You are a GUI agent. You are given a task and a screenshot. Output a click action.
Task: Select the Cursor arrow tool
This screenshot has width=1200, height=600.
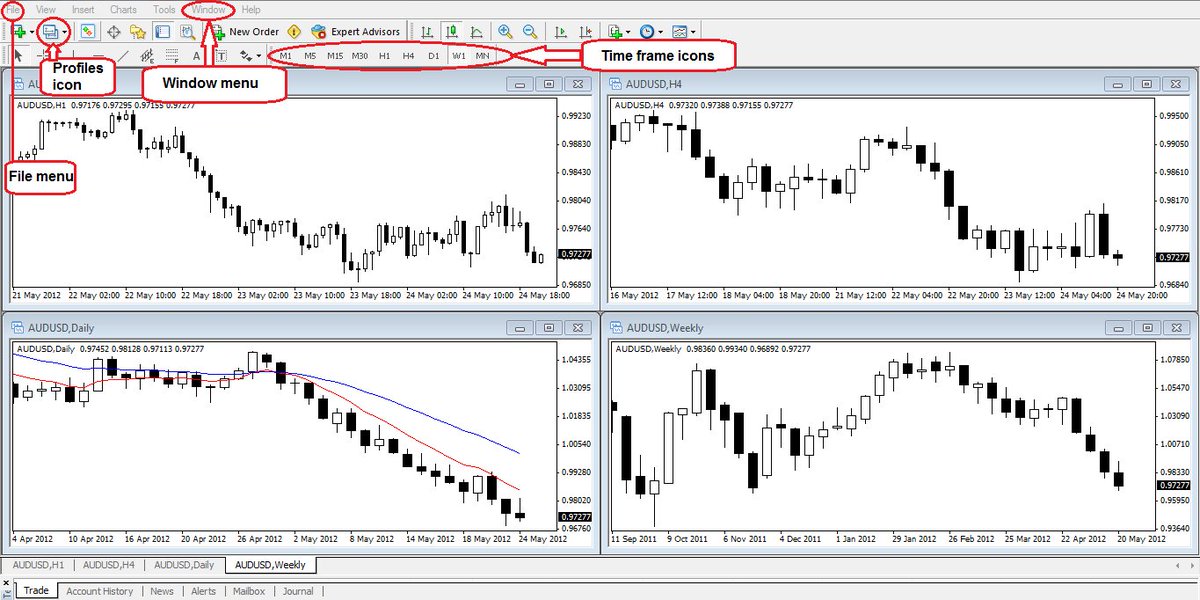tap(18, 55)
